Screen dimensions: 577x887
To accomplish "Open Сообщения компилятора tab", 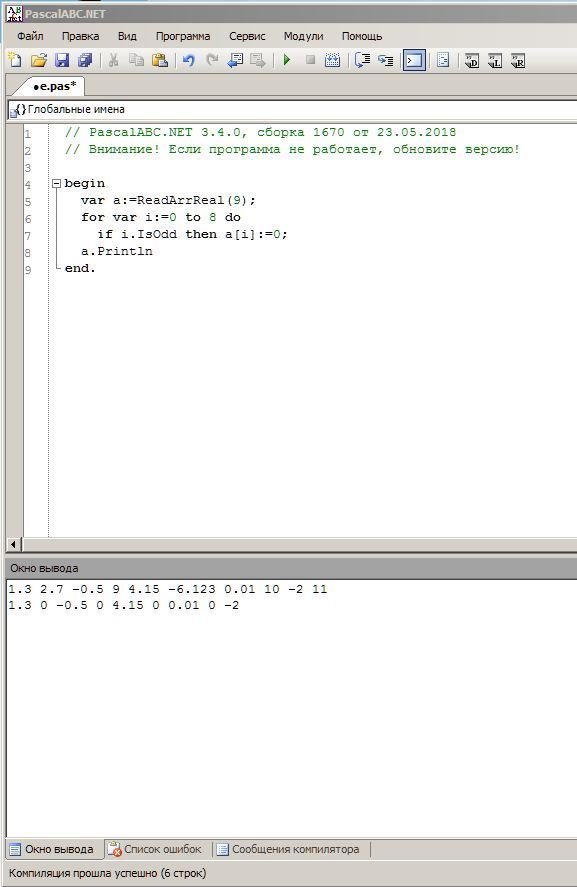I will [x=288, y=849].
